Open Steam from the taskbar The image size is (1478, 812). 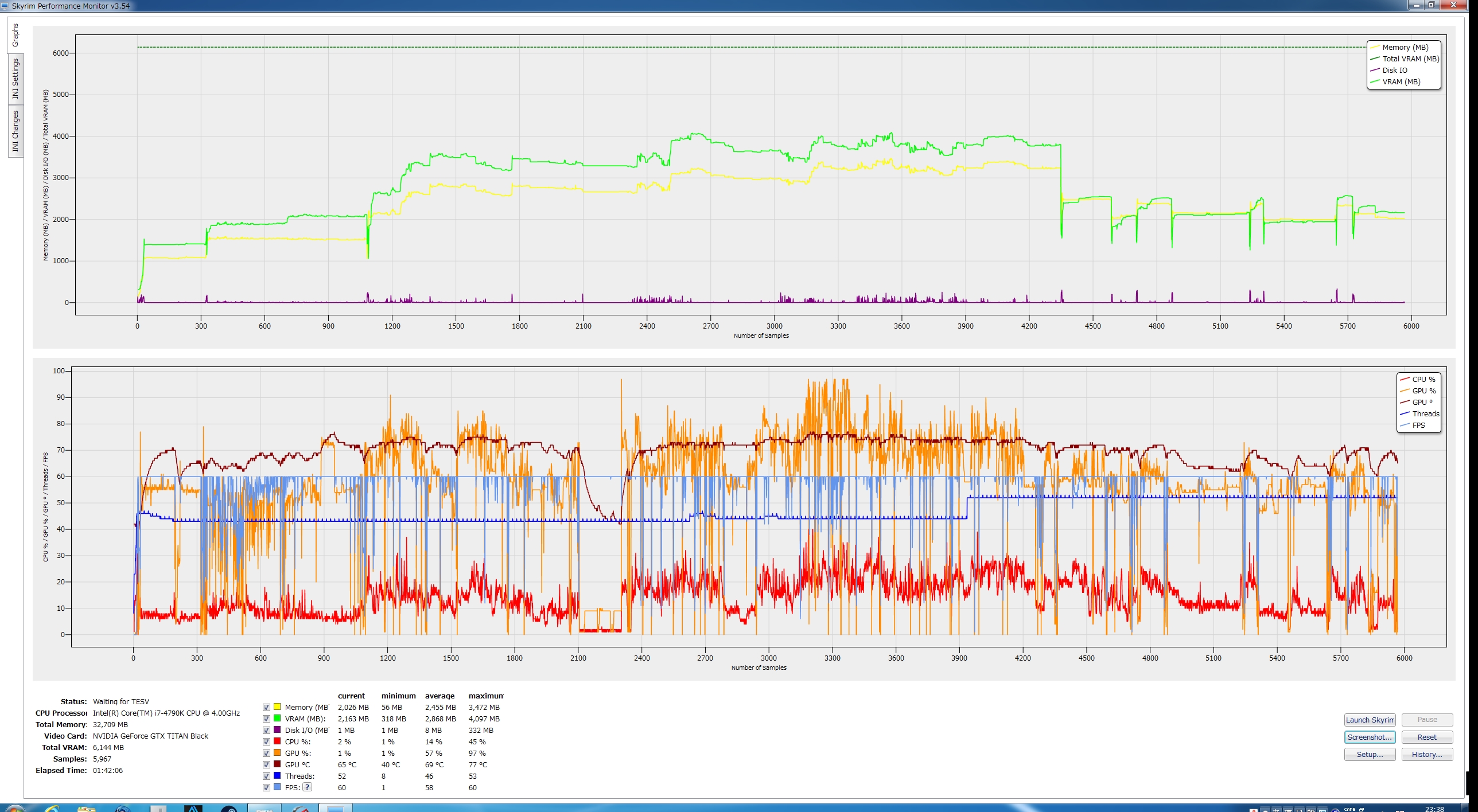229,809
